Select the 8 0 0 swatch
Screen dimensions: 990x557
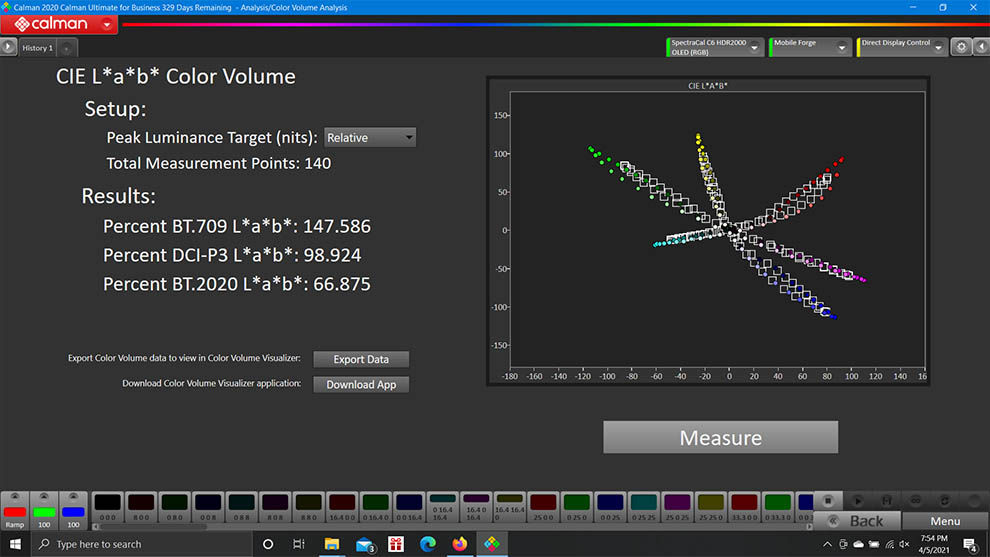141,507
